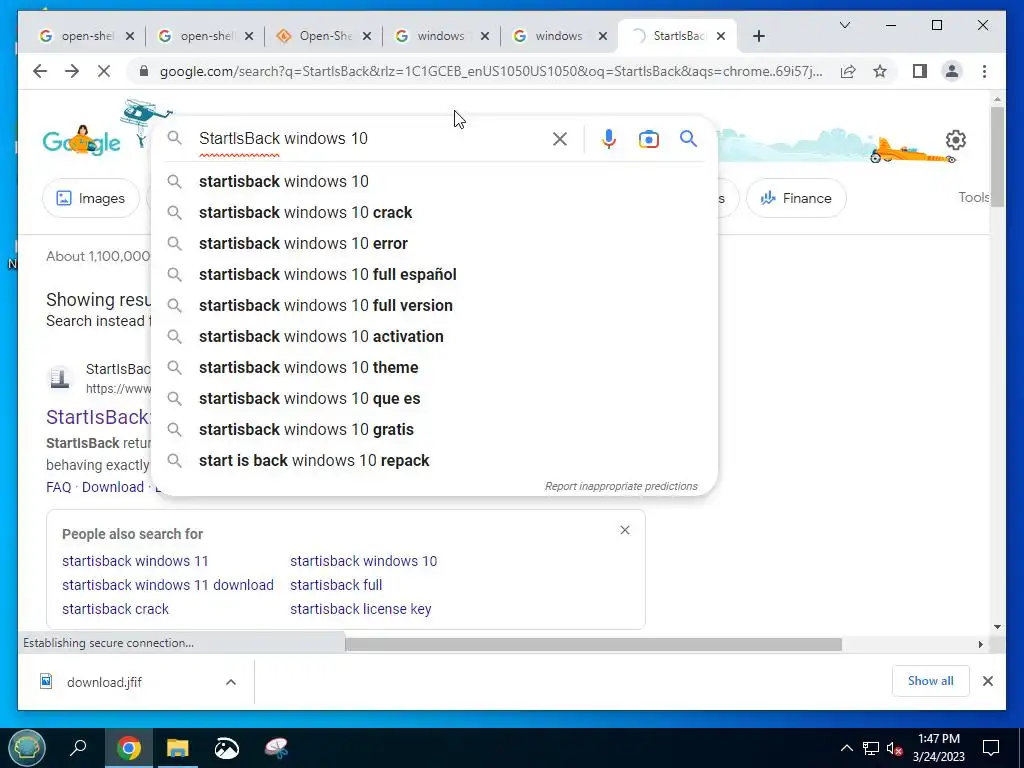The height and width of the screenshot is (768, 1024).
Task: Close the StartIsBack tab
Action: pyautogui.click(x=721, y=36)
